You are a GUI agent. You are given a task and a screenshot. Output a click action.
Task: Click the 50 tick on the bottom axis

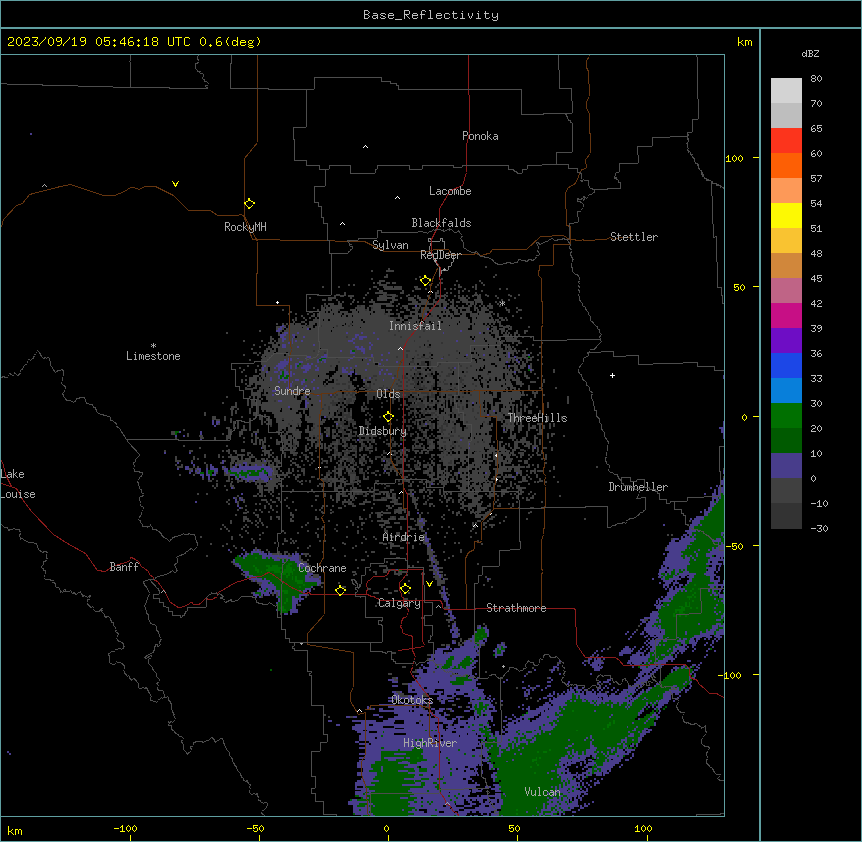coord(515,828)
